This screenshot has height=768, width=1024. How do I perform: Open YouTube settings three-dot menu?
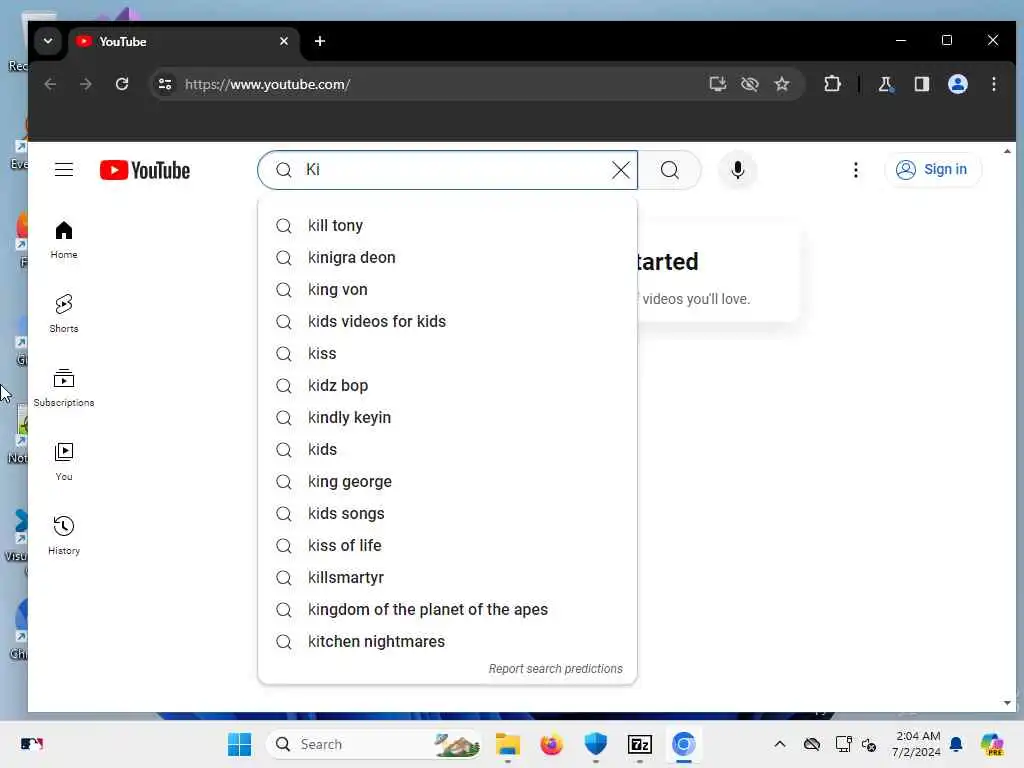tap(856, 170)
